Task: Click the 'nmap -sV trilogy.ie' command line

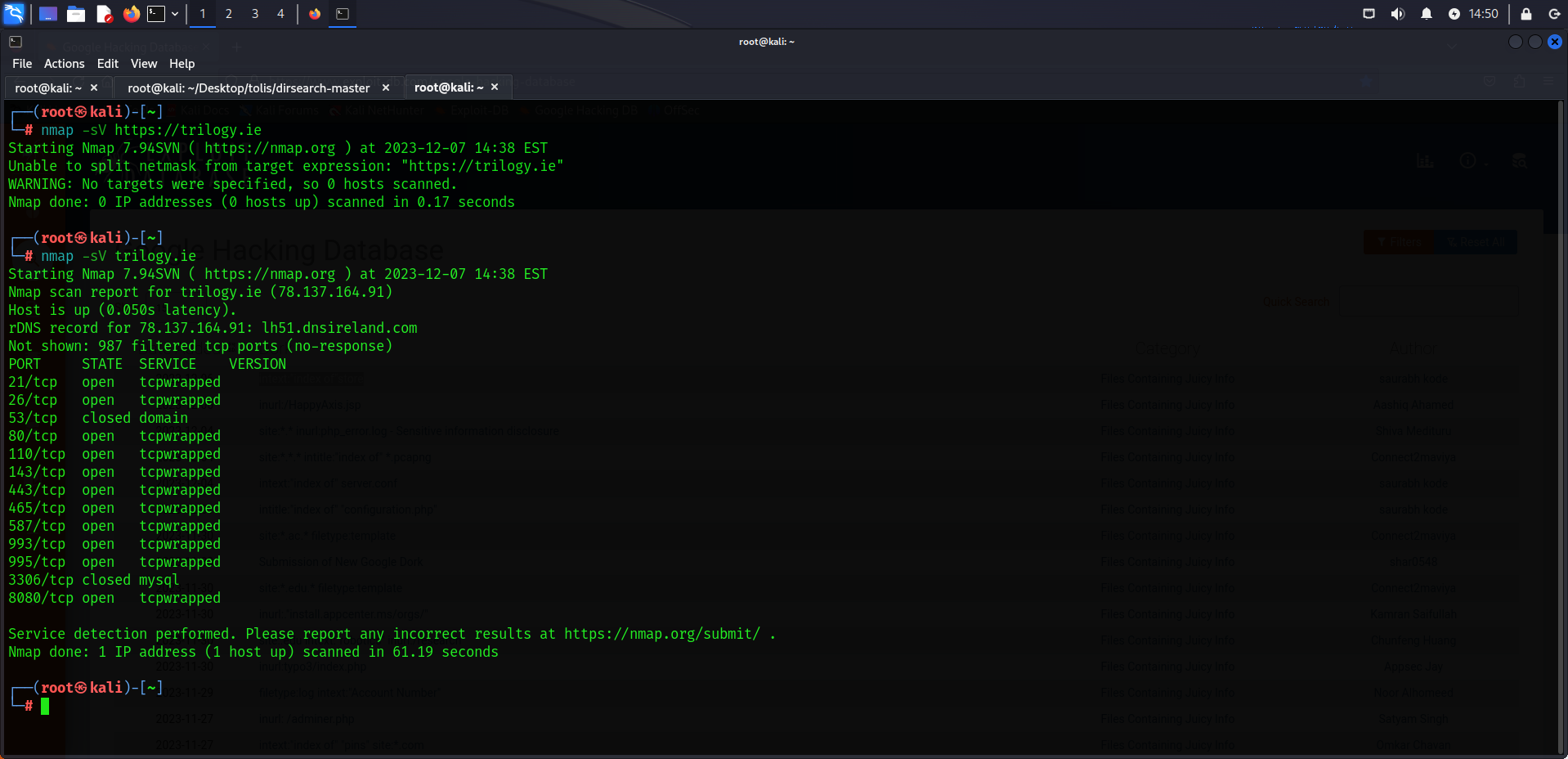Action: coord(119,256)
